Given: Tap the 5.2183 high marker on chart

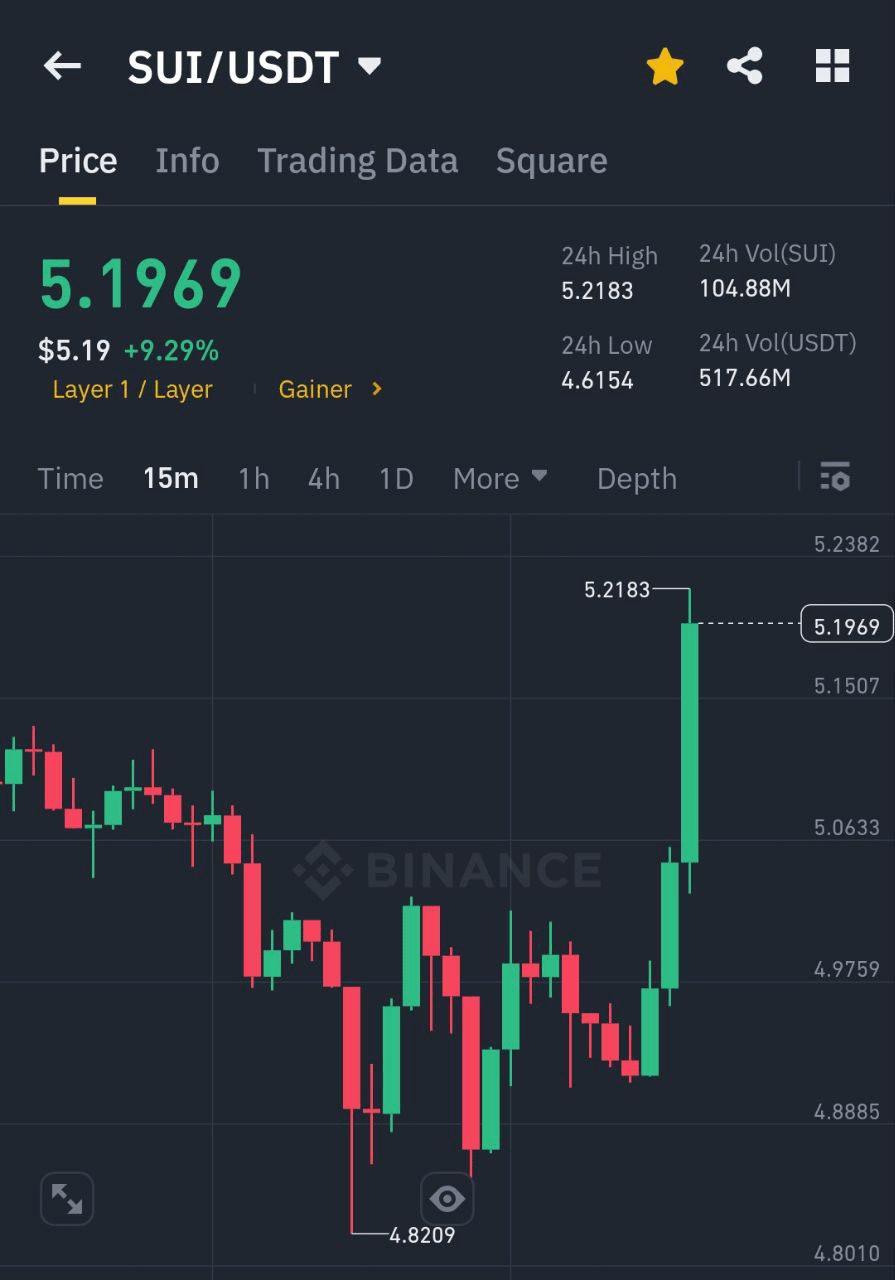Looking at the screenshot, I should pyautogui.click(x=617, y=590).
